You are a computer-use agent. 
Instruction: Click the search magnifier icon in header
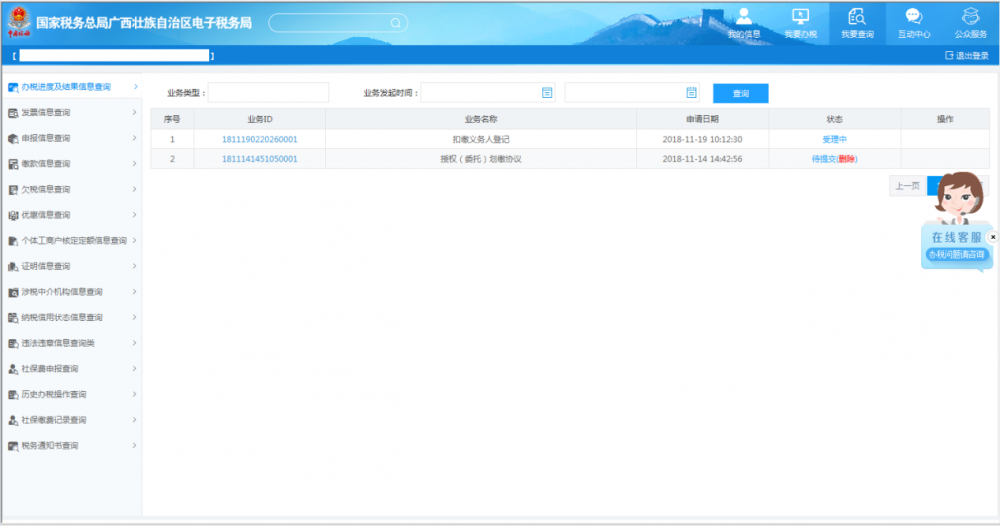[x=395, y=22]
